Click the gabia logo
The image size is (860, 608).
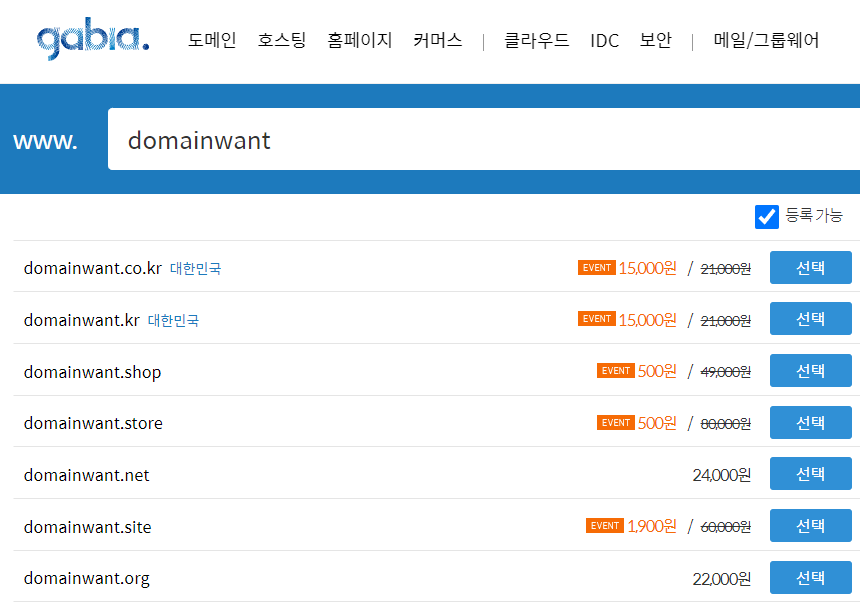[93, 38]
